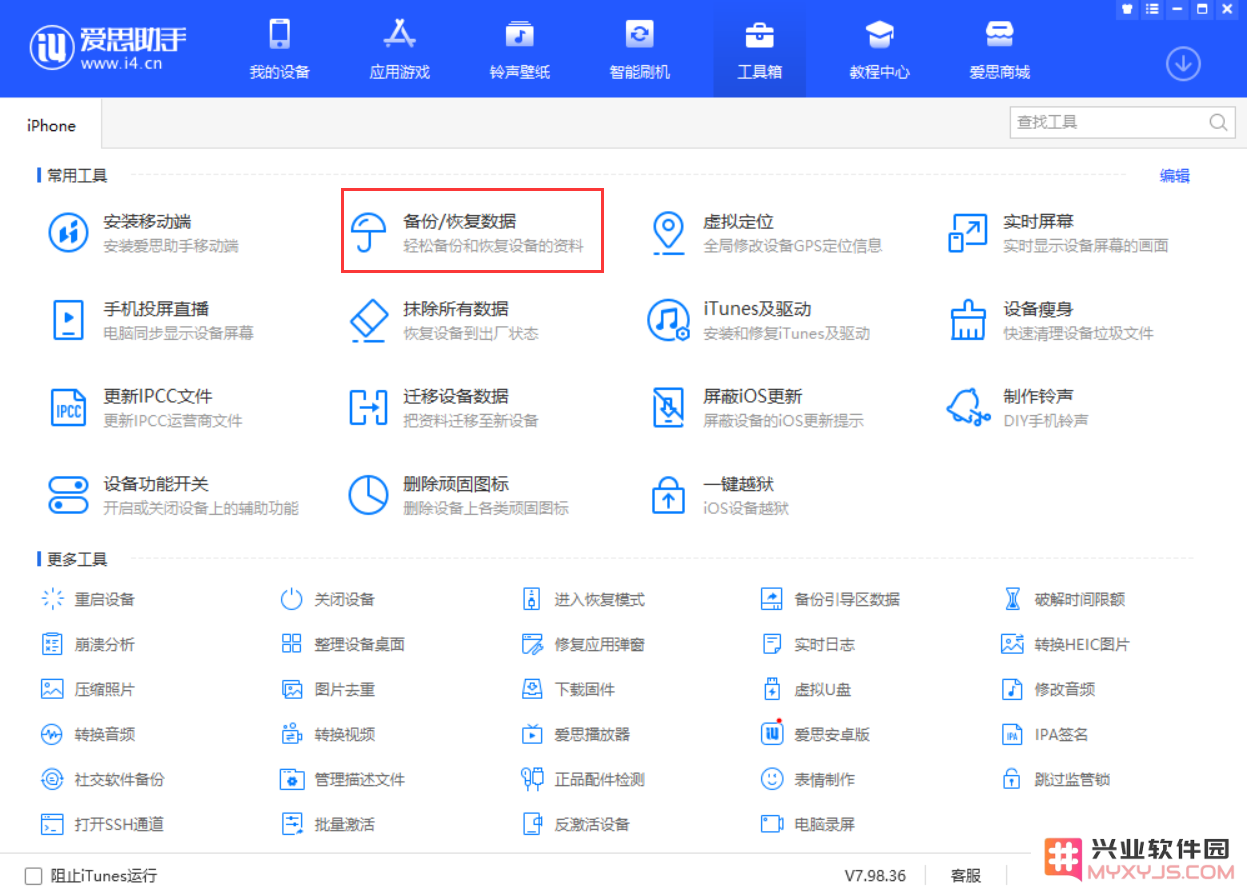Switch to 我的设备 tab
Image resolution: width=1247 pixels, height=896 pixels.
click(280, 49)
